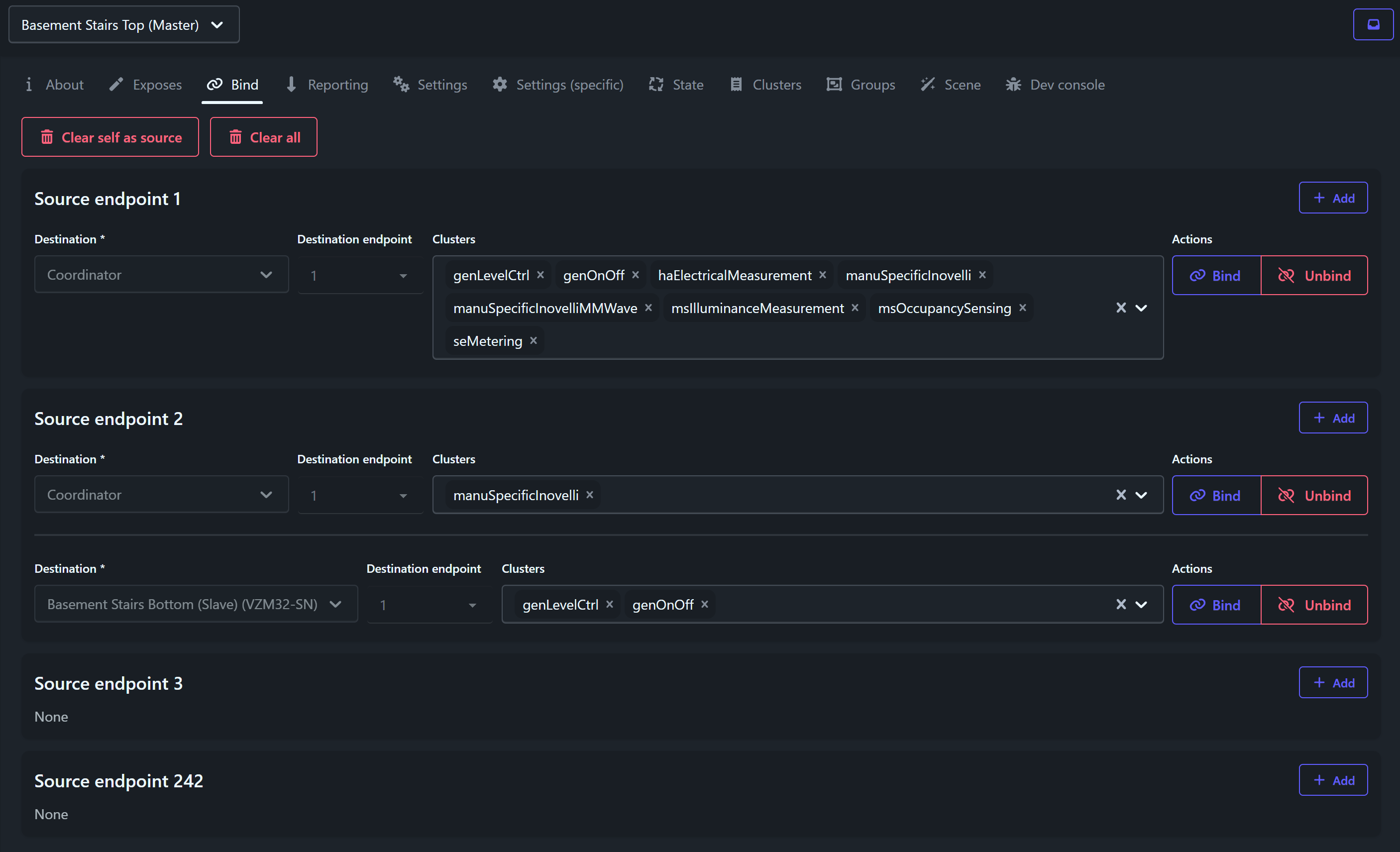Screen dimensions: 1400x852
Task: Add a binding to Source endpoint 3
Action: coord(1332,683)
